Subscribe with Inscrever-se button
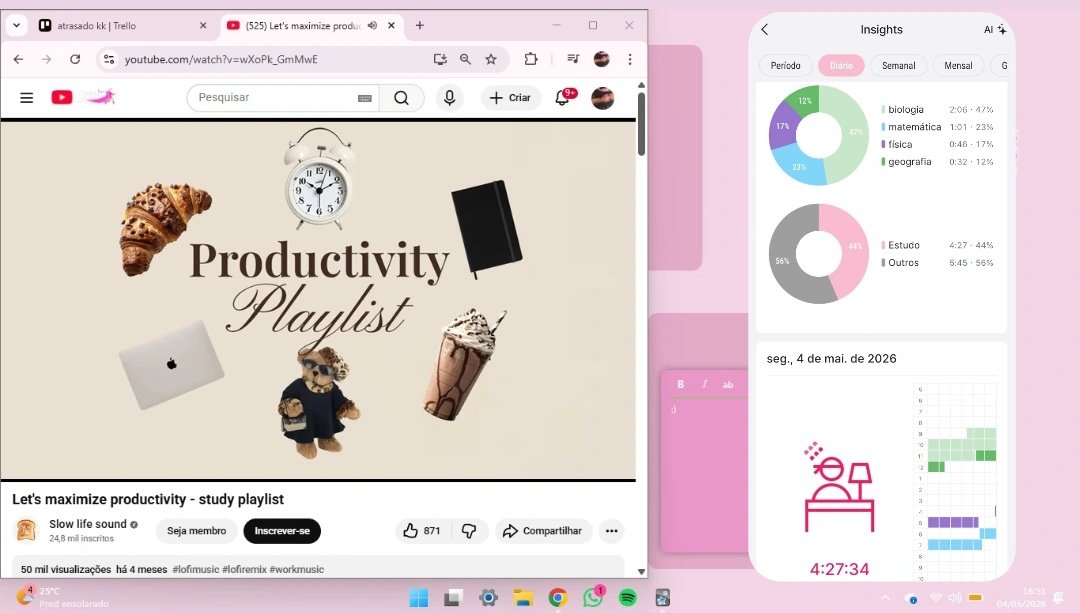 pyautogui.click(x=282, y=530)
